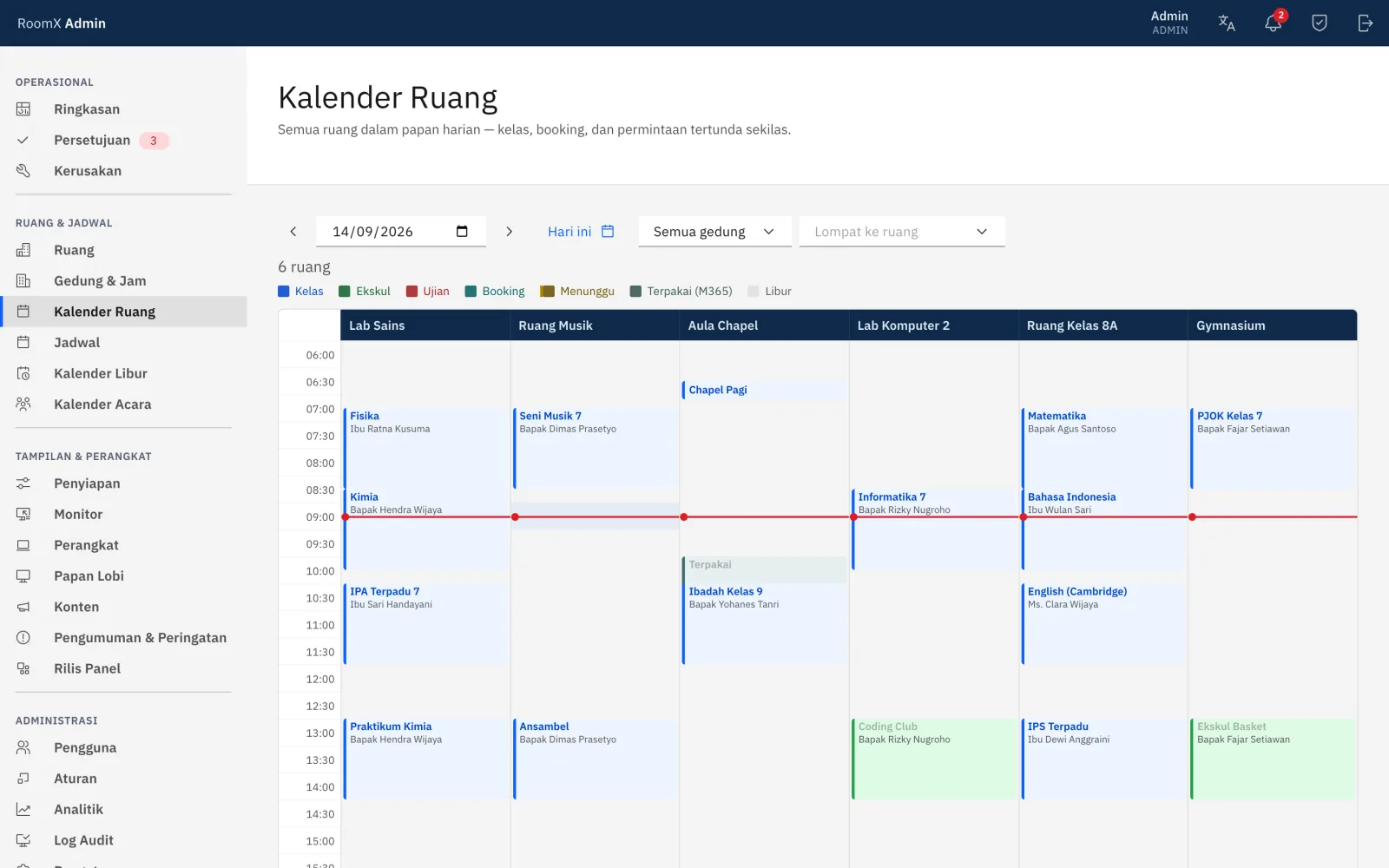Open the Fisika class block
The width and height of the screenshot is (1389, 868).
pos(426,449)
